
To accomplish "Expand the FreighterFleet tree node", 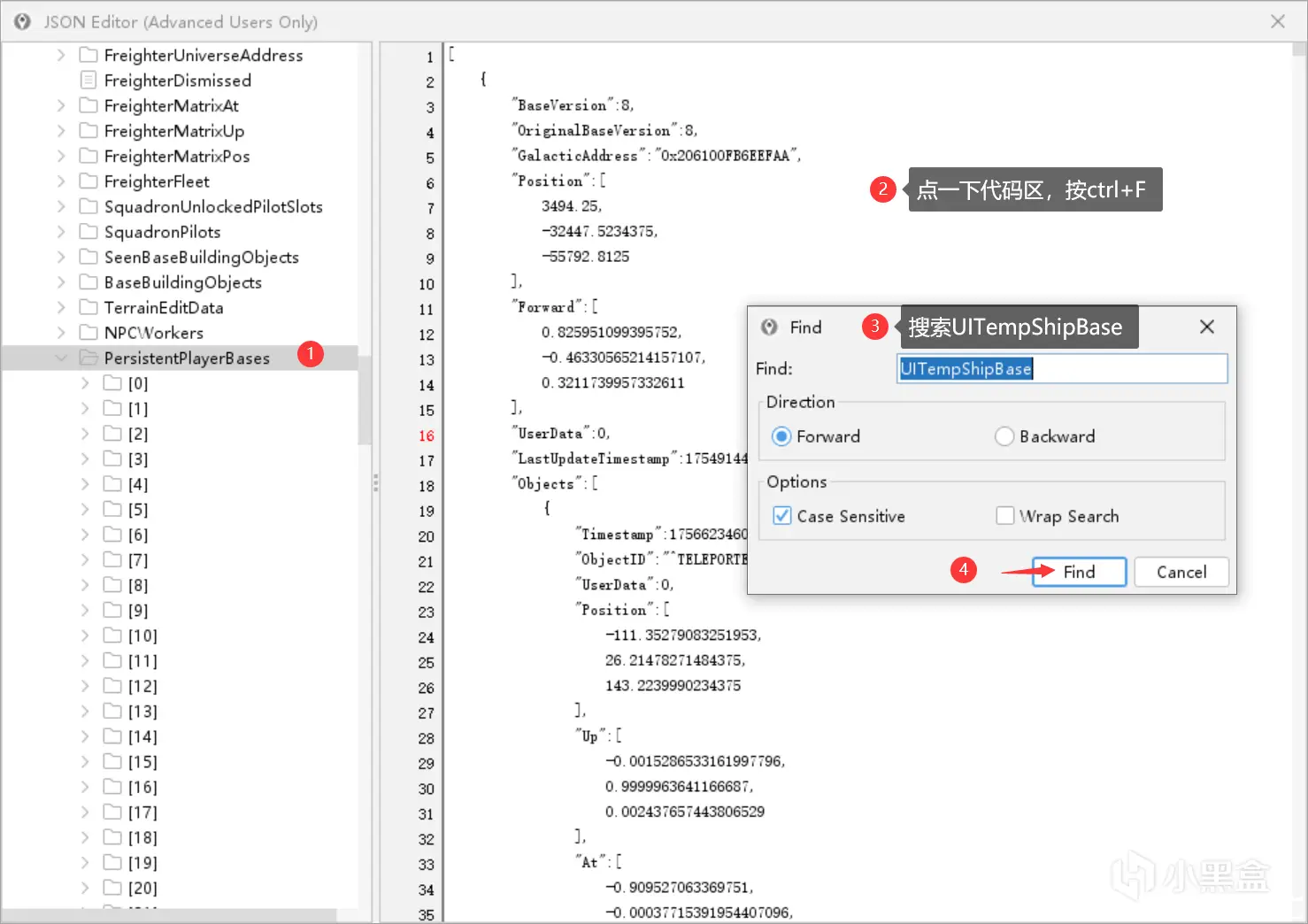I will [x=61, y=181].
